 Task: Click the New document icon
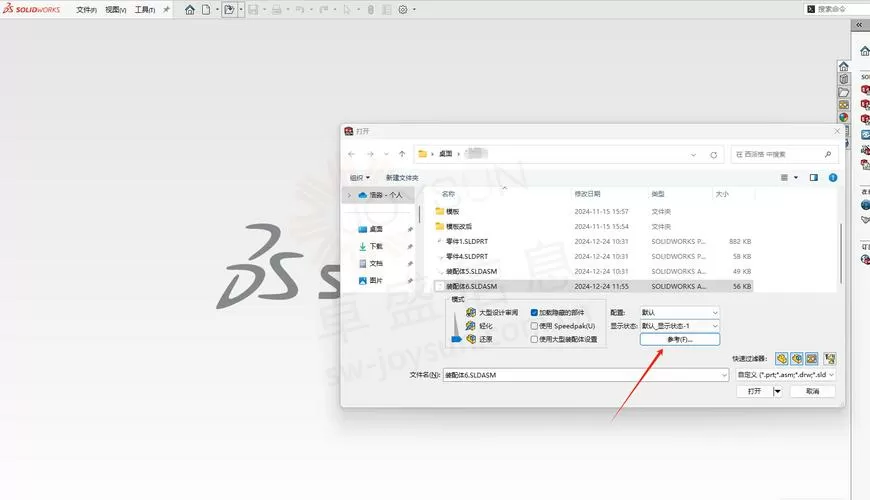(206, 9)
